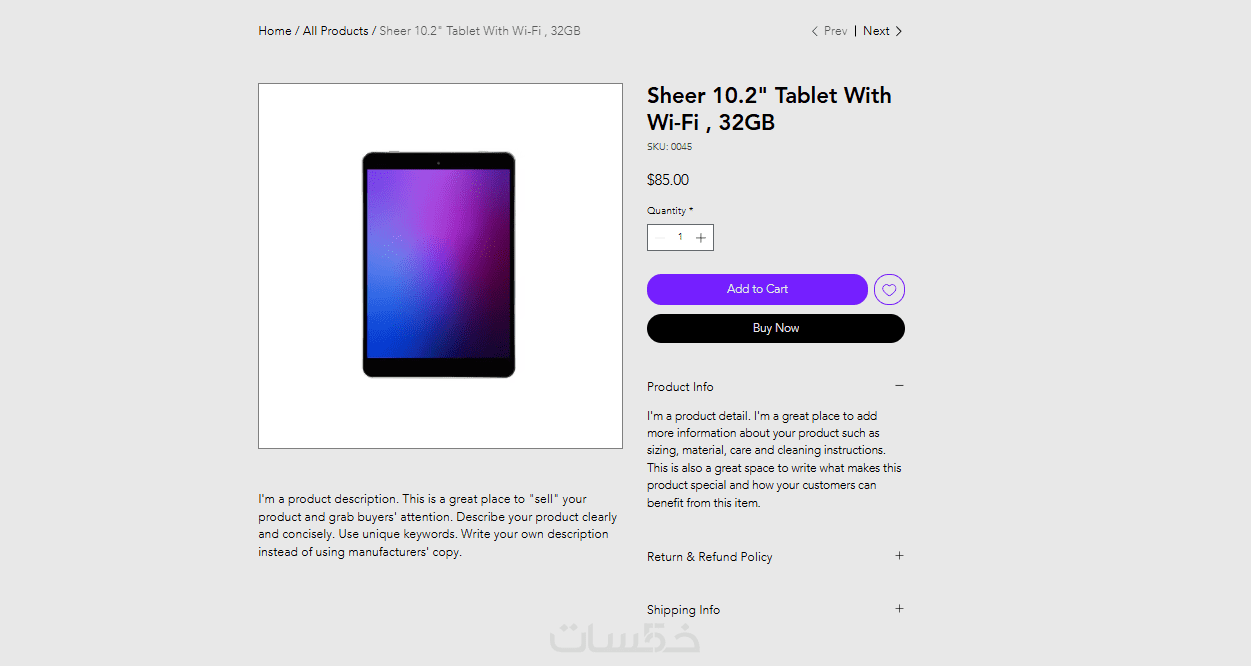The image size is (1251, 666).
Task: Click the left chevron beside Prev
Action: point(815,32)
